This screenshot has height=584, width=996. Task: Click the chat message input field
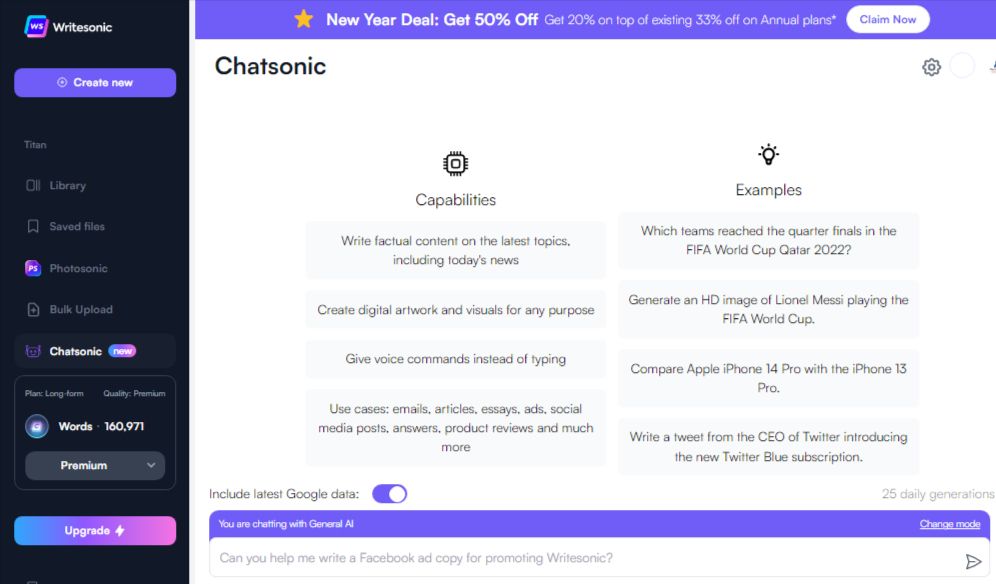click(x=580, y=558)
